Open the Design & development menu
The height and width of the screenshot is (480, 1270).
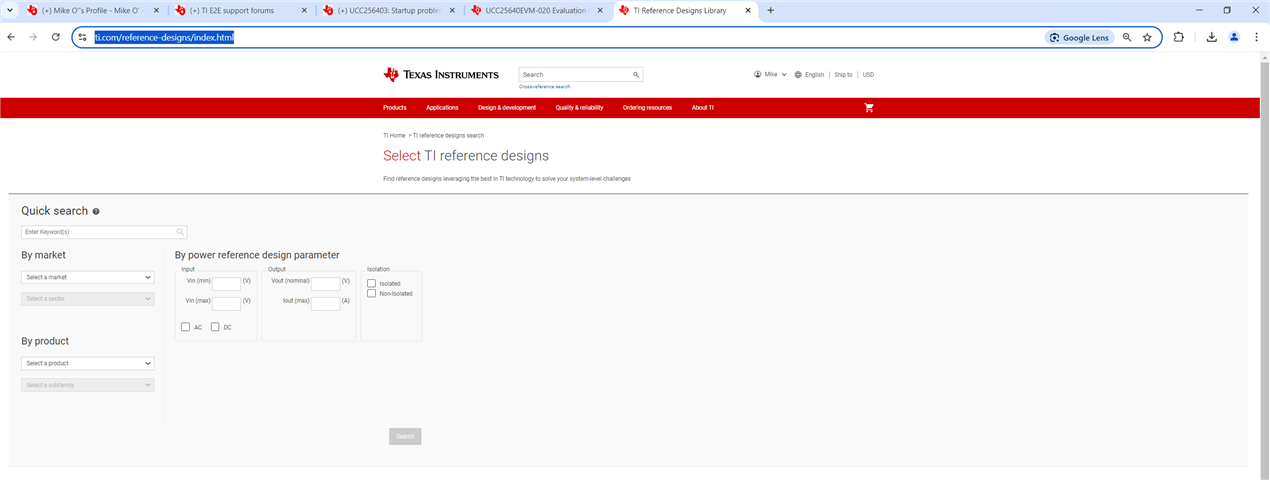pyautogui.click(x=507, y=107)
